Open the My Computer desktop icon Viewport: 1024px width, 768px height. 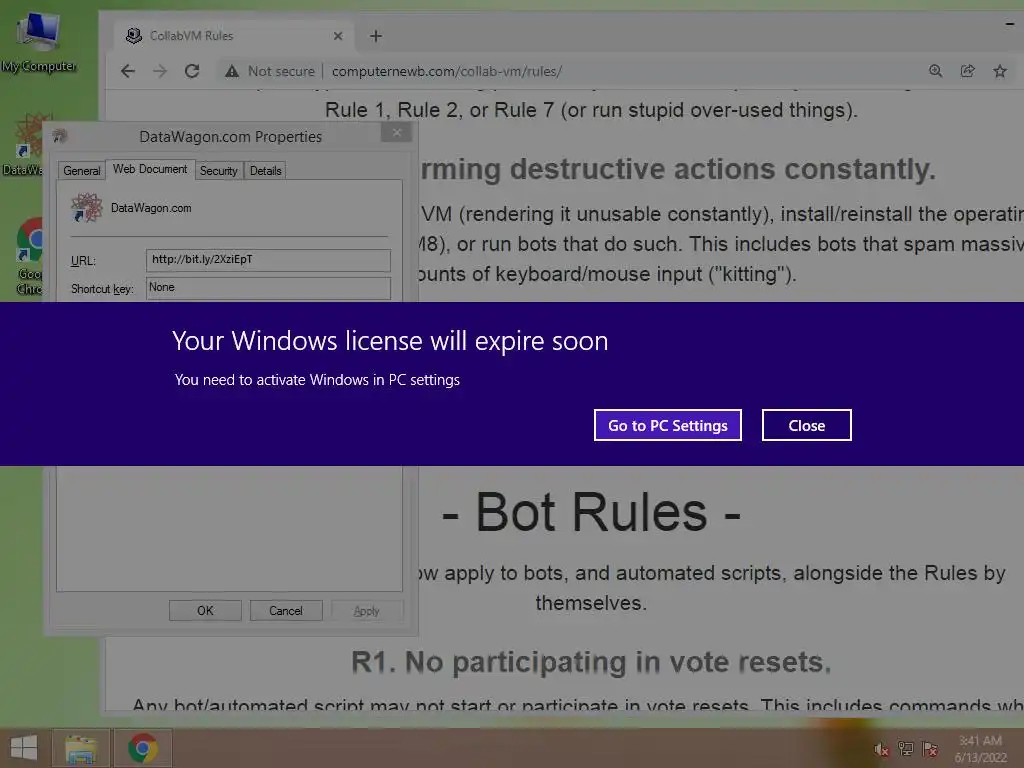pos(39,40)
